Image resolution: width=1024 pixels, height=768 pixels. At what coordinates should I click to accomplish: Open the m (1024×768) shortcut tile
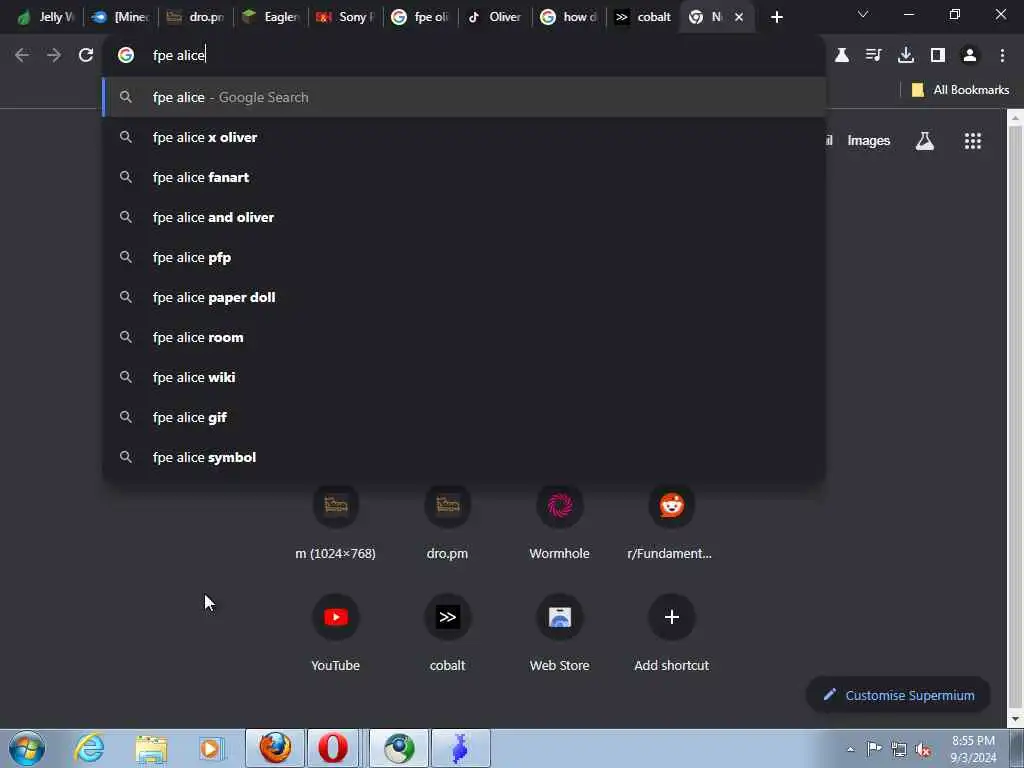(x=336, y=522)
